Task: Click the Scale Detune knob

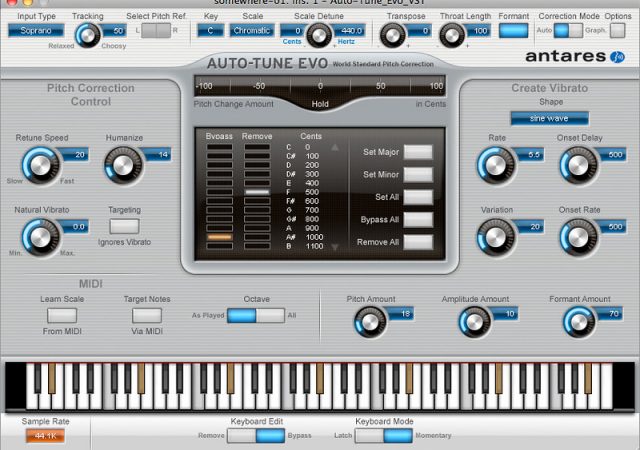Action: coord(318,36)
